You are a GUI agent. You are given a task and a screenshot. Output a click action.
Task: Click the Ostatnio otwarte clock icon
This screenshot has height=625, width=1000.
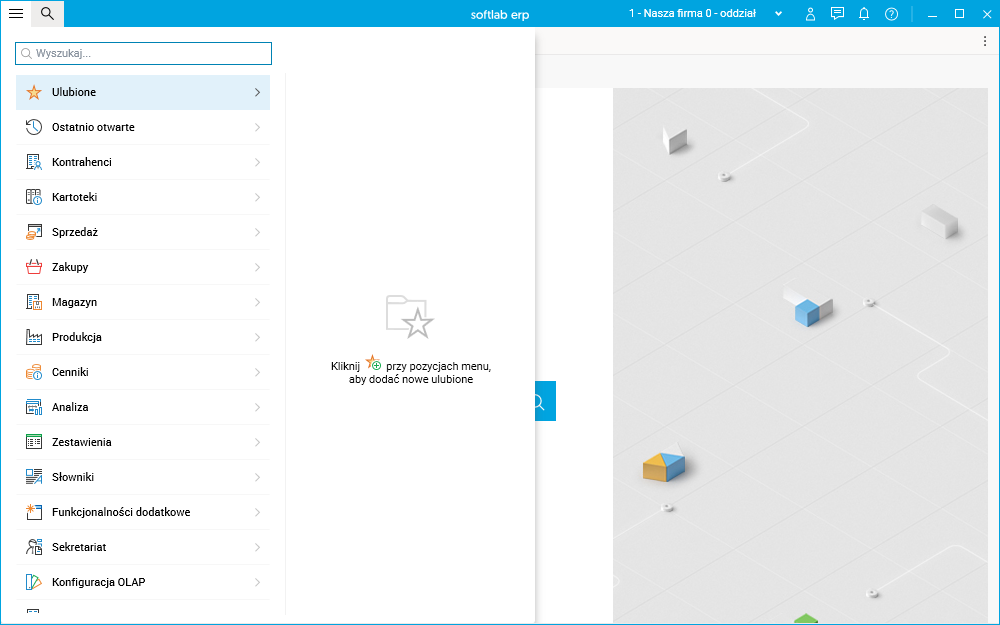34,127
